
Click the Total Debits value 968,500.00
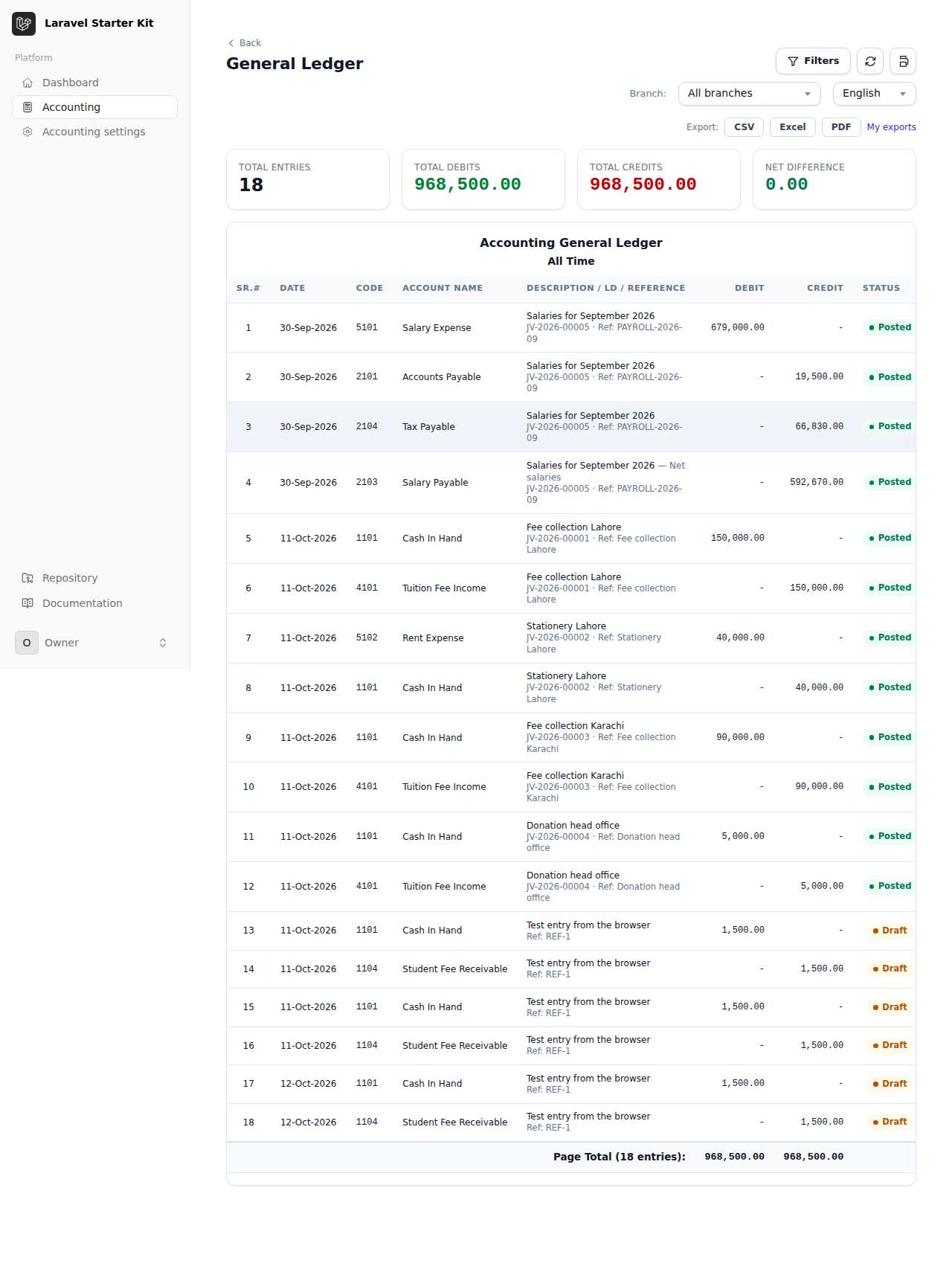[x=468, y=184]
